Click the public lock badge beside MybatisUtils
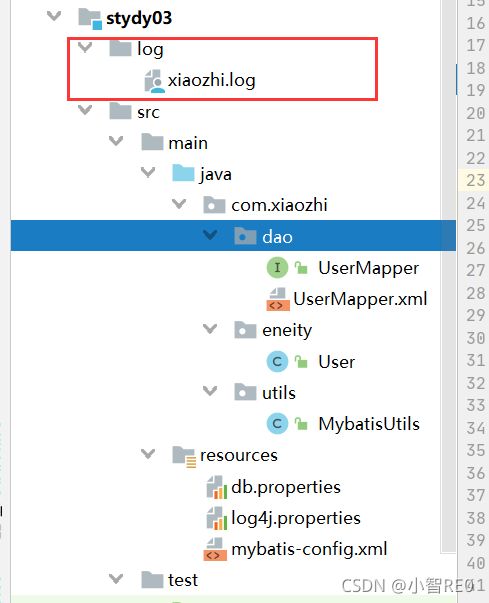Viewport: 489px width, 603px height. pyautogui.click(x=301, y=423)
